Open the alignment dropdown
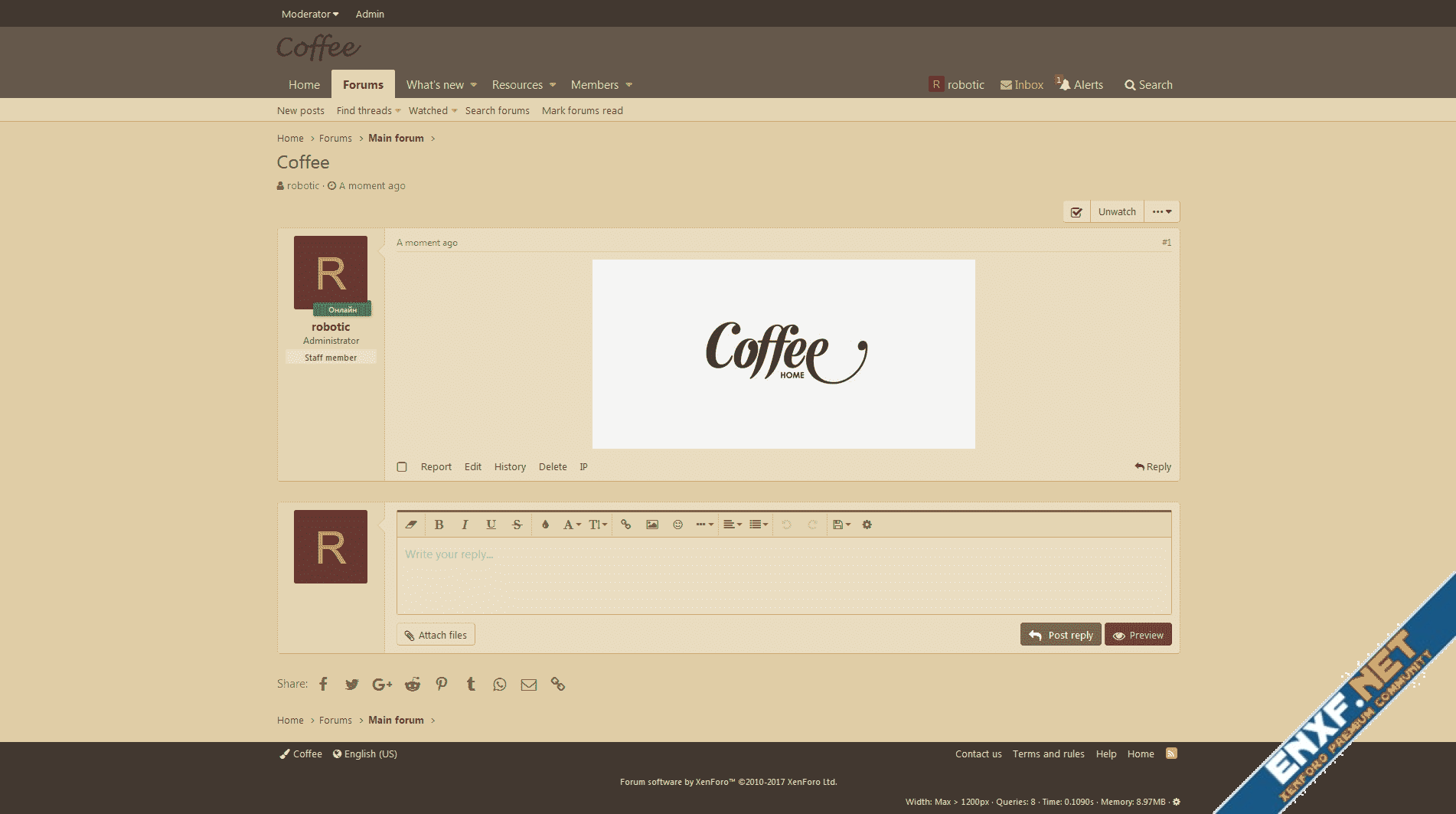 point(732,525)
